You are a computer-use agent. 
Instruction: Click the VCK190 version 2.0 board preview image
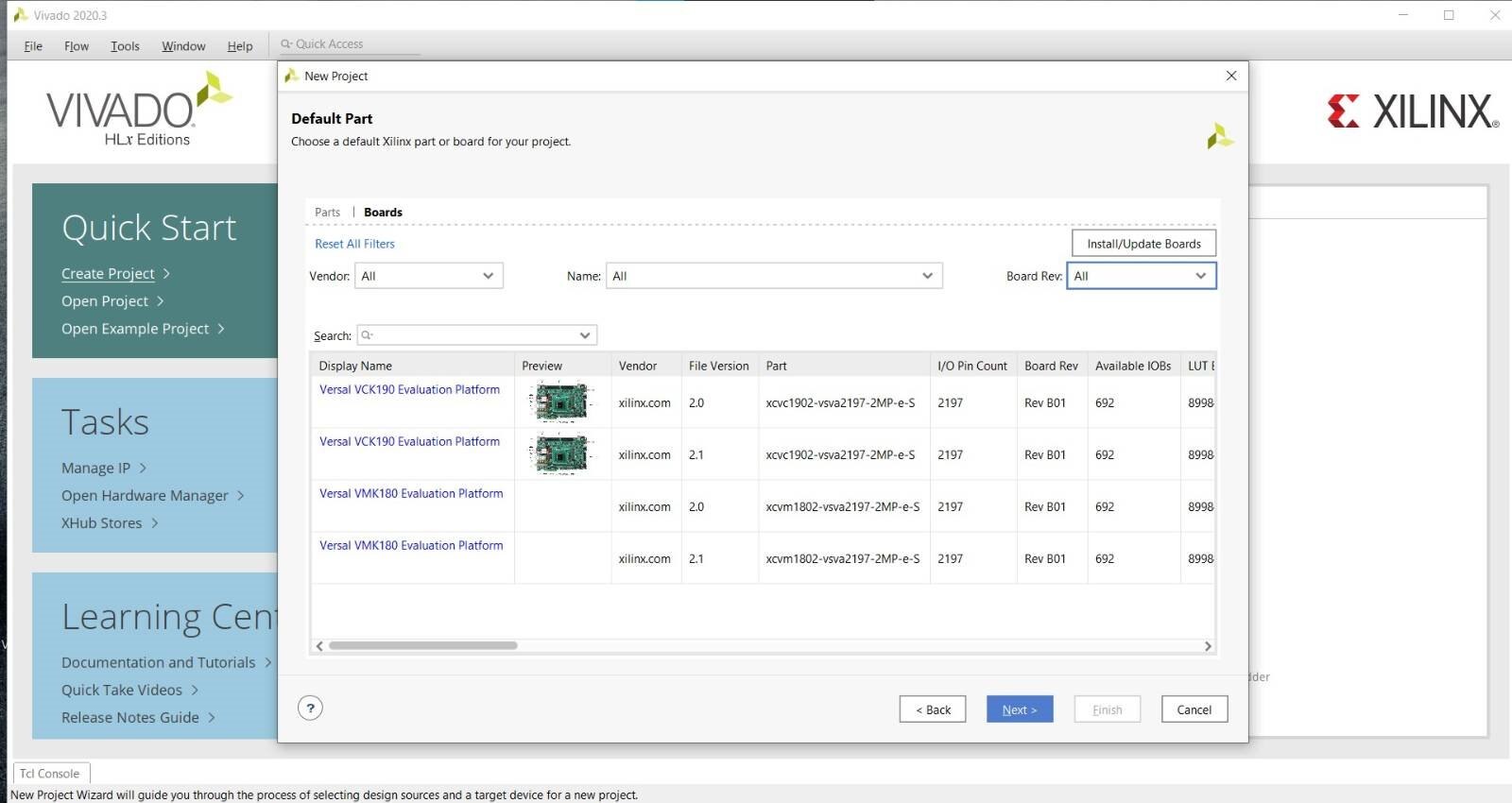click(561, 402)
